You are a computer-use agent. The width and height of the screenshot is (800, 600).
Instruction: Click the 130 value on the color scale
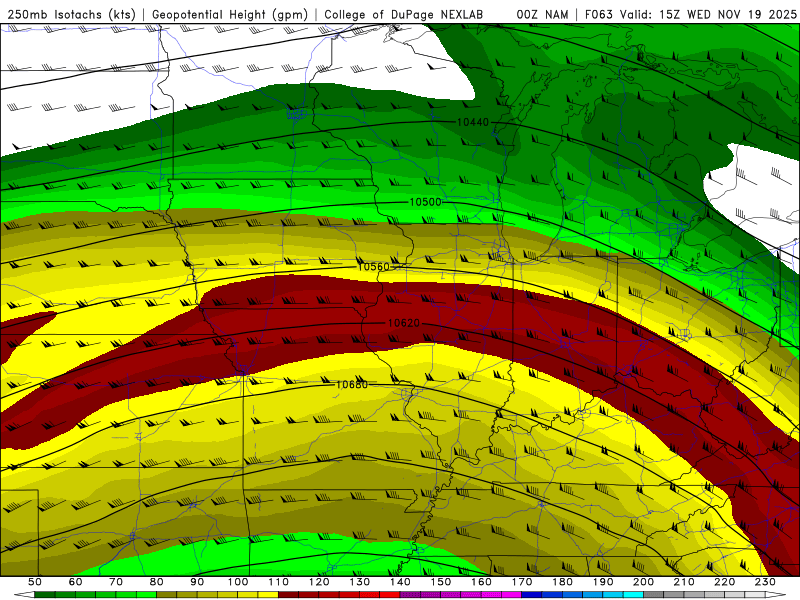click(x=359, y=582)
